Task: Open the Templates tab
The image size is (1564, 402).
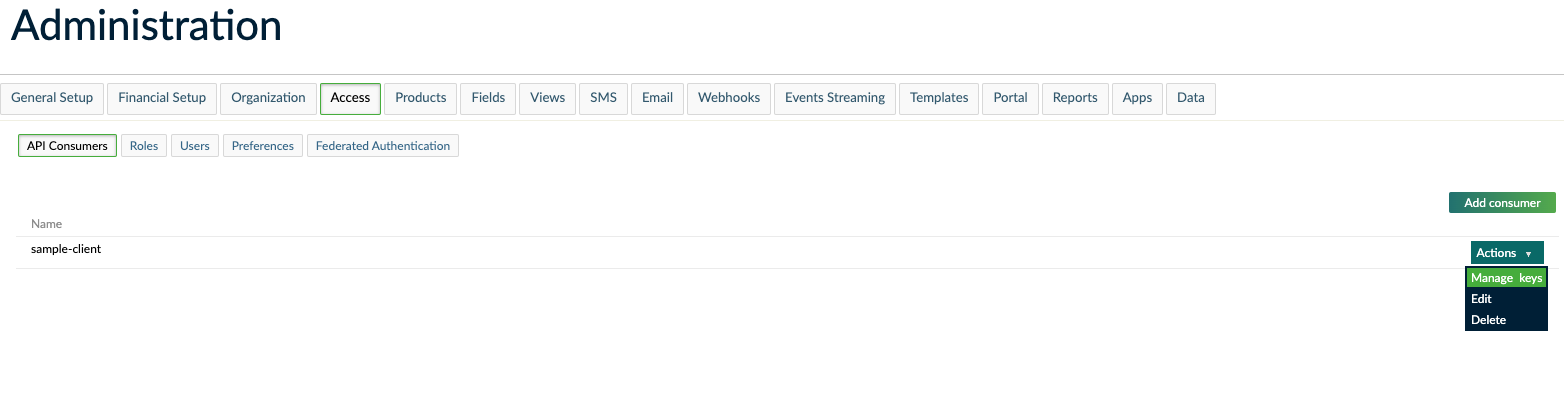Action: click(939, 98)
